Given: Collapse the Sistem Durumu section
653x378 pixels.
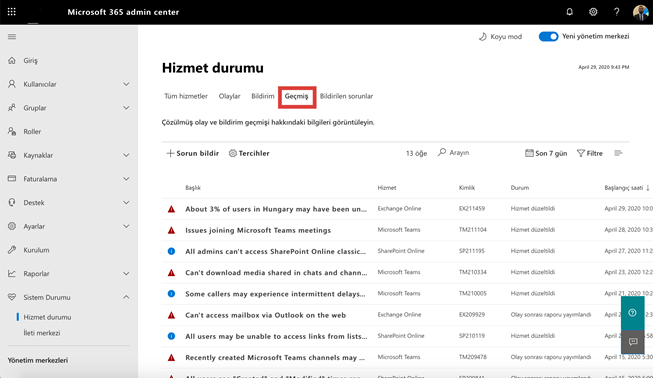Looking at the screenshot, I should click(126, 297).
